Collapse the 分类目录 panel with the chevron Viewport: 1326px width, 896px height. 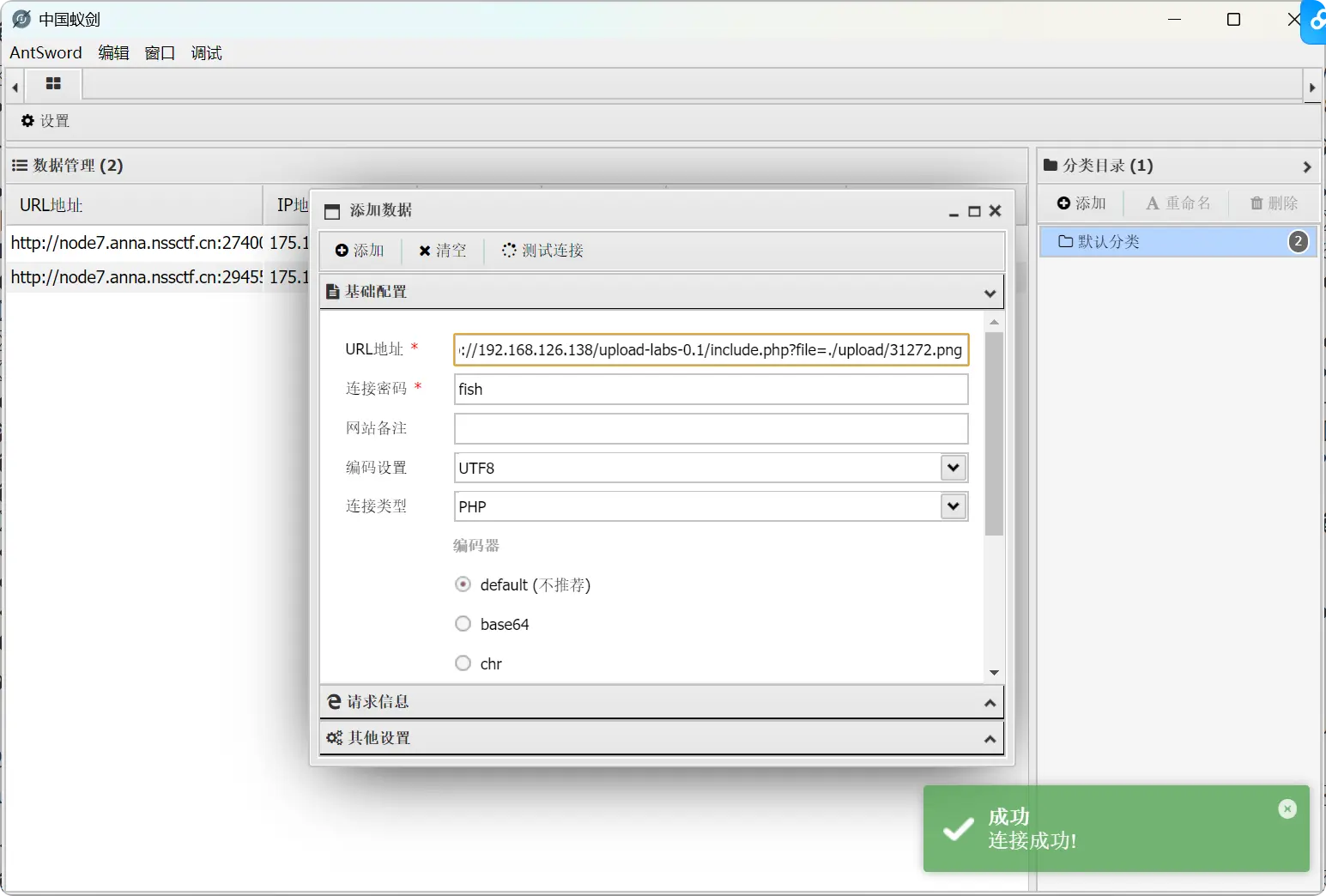1307,166
